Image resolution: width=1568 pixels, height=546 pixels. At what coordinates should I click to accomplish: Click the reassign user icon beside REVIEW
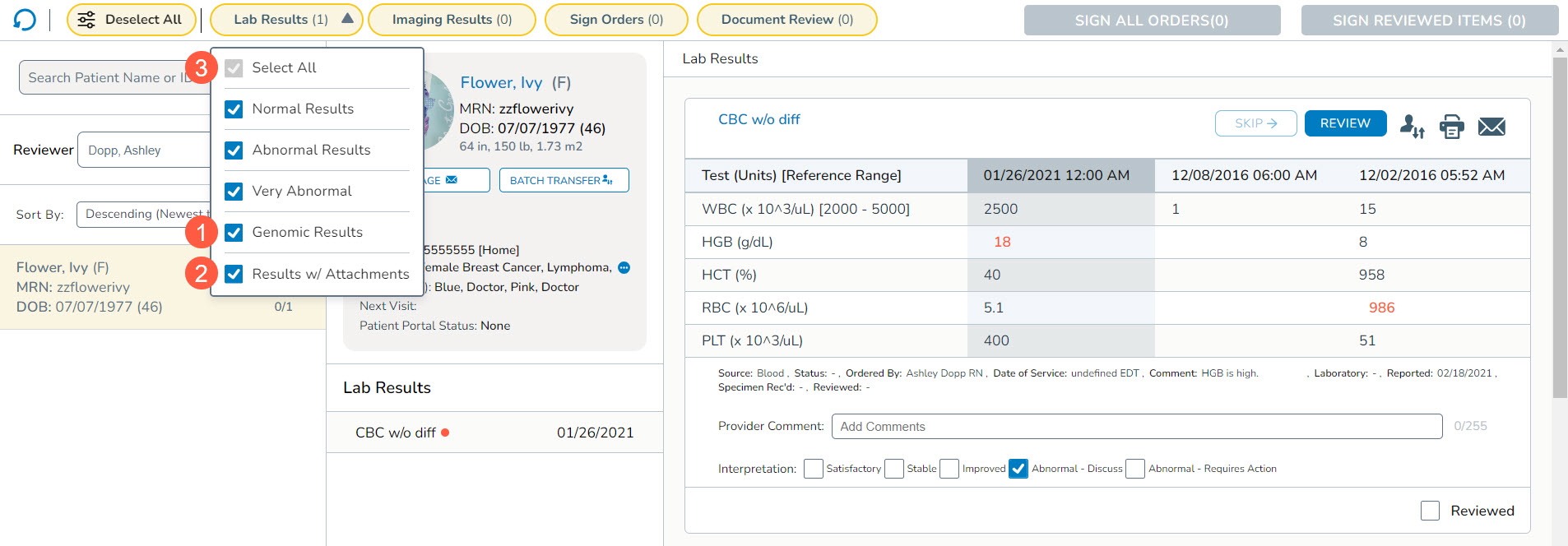(x=1412, y=126)
